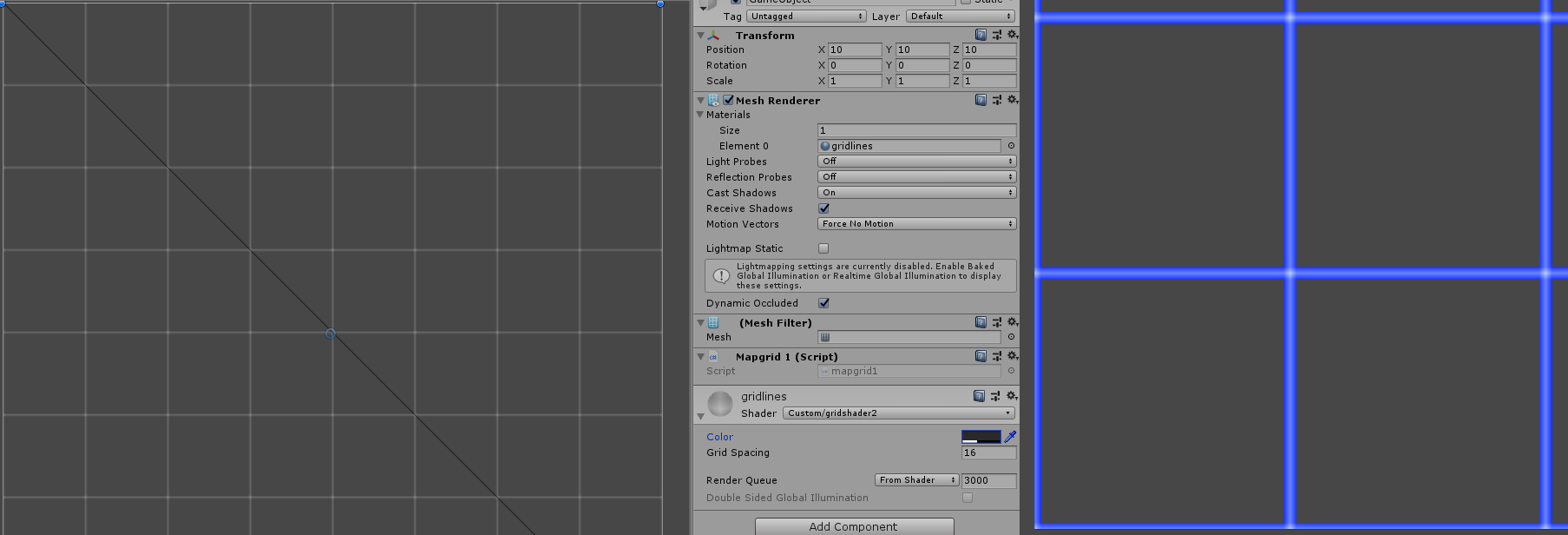Open Mesh Filter help reference

tap(981, 322)
